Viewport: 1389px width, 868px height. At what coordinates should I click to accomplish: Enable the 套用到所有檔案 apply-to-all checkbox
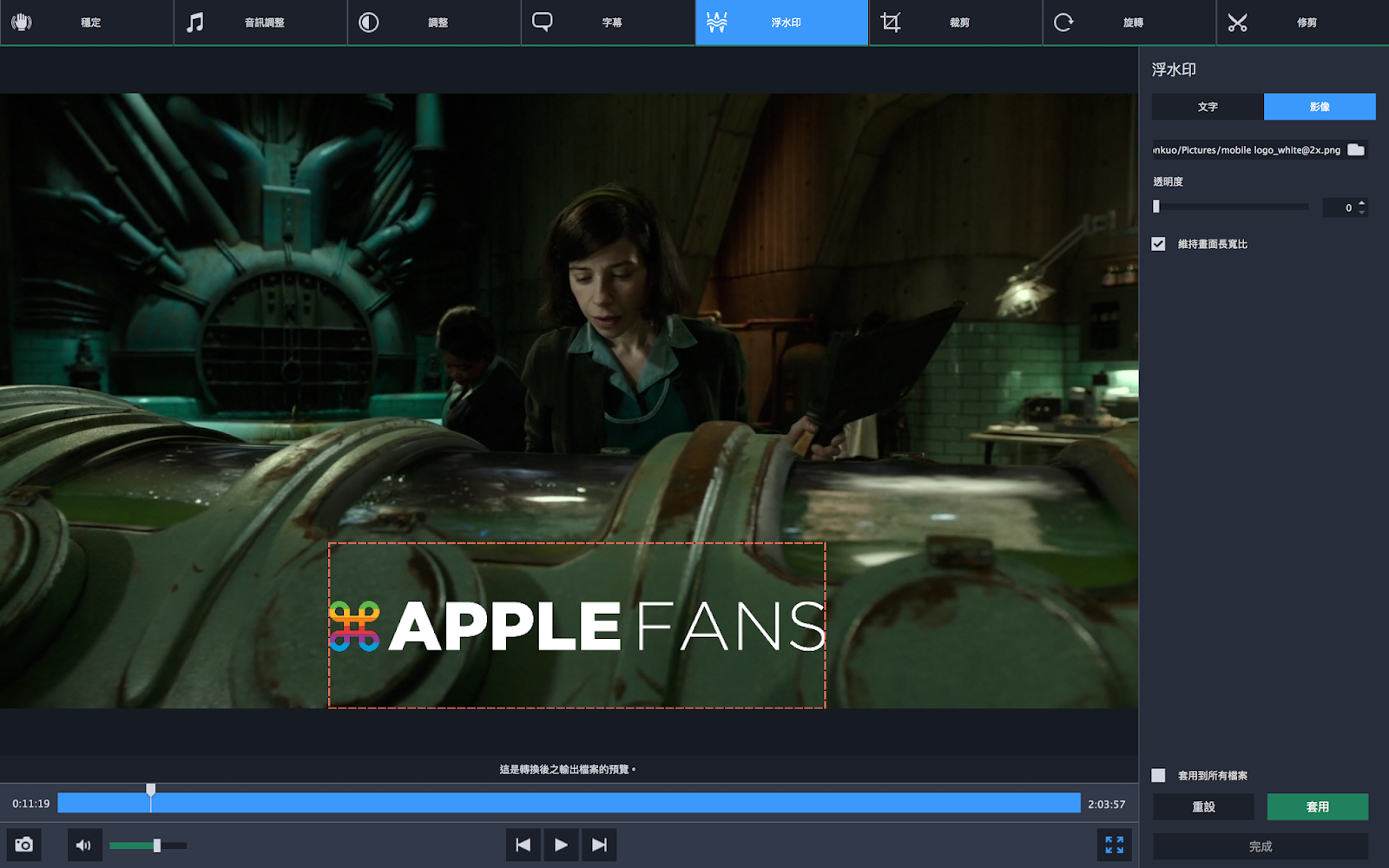1158,775
